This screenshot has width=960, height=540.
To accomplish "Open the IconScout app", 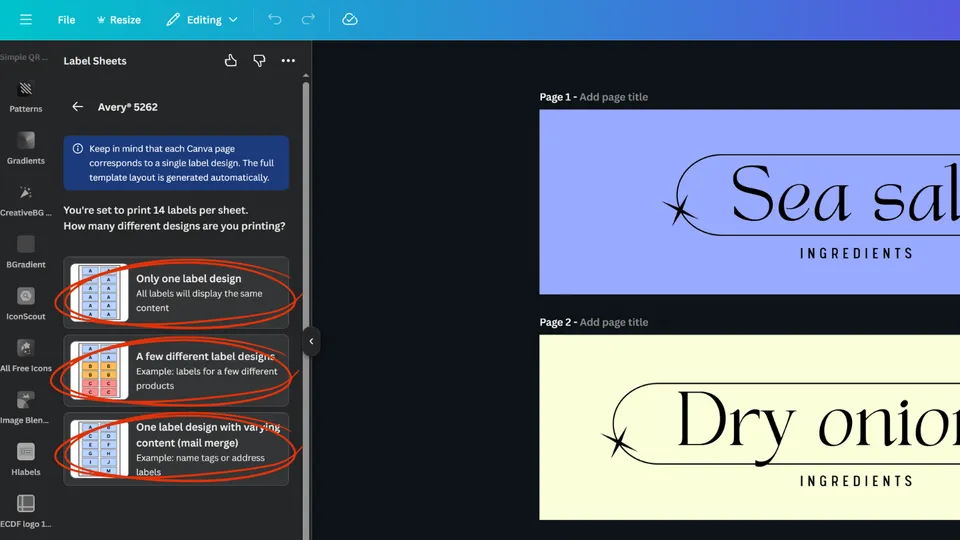I will pyautogui.click(x=26, y=304).
